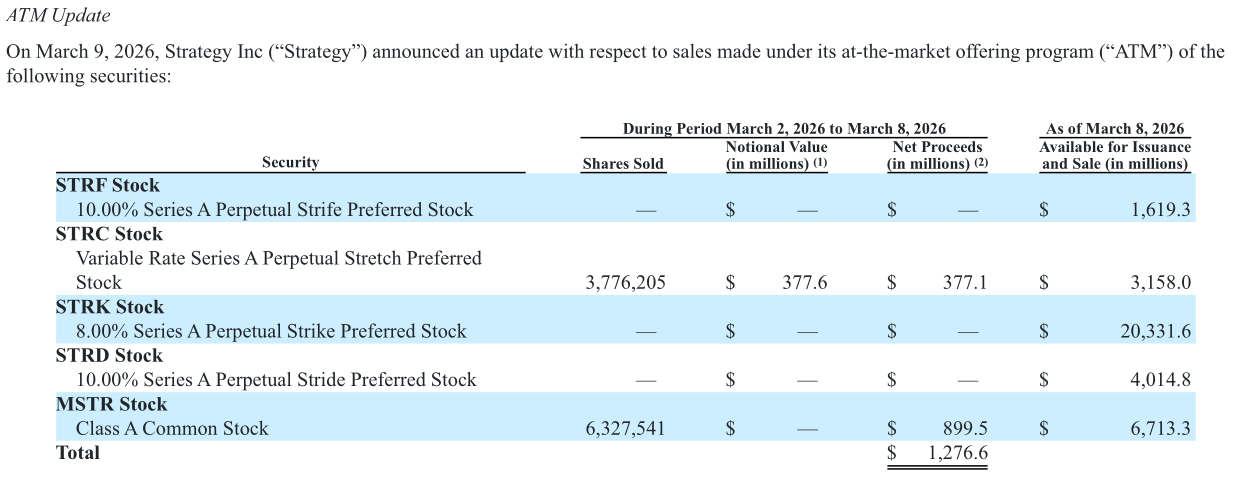
Task: Select the 899.5 net proceeds for MSTR
Action: coord(965,429)
